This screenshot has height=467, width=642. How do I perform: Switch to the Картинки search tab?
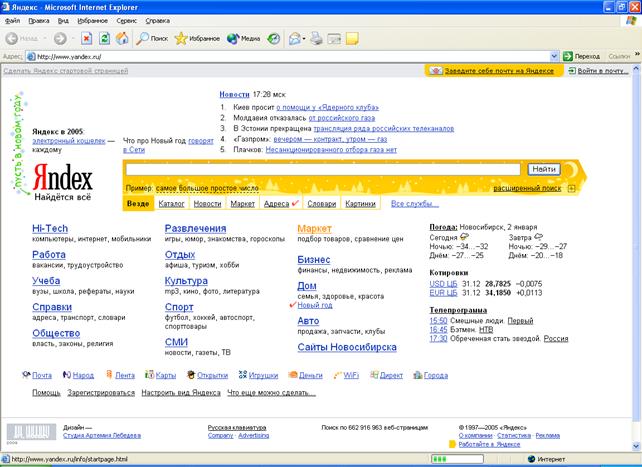click(360, 204)
